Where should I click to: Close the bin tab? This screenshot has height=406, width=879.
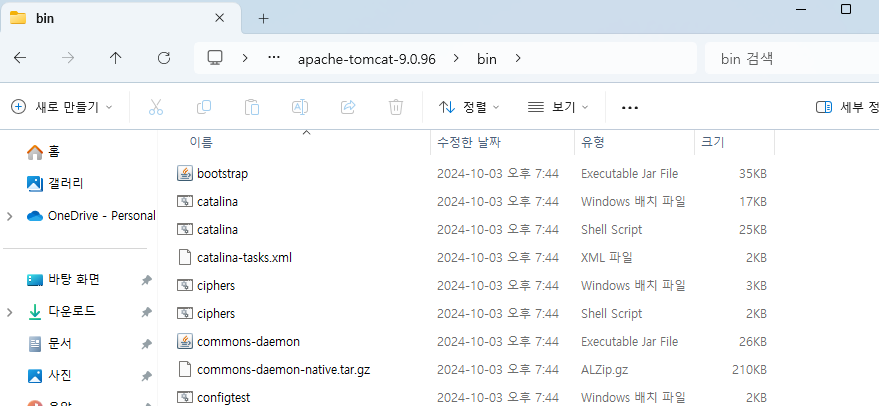pos(220,18)
